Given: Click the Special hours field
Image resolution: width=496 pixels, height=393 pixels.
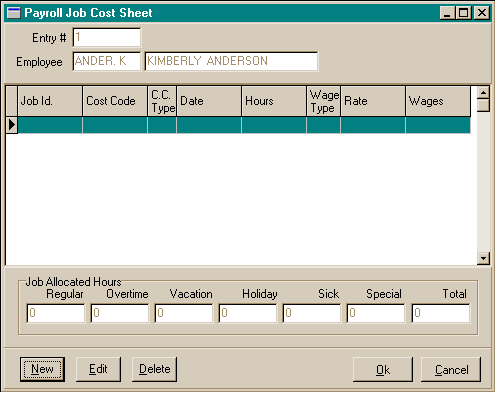Looking at the screenshot, I should (x=376, y=313).
